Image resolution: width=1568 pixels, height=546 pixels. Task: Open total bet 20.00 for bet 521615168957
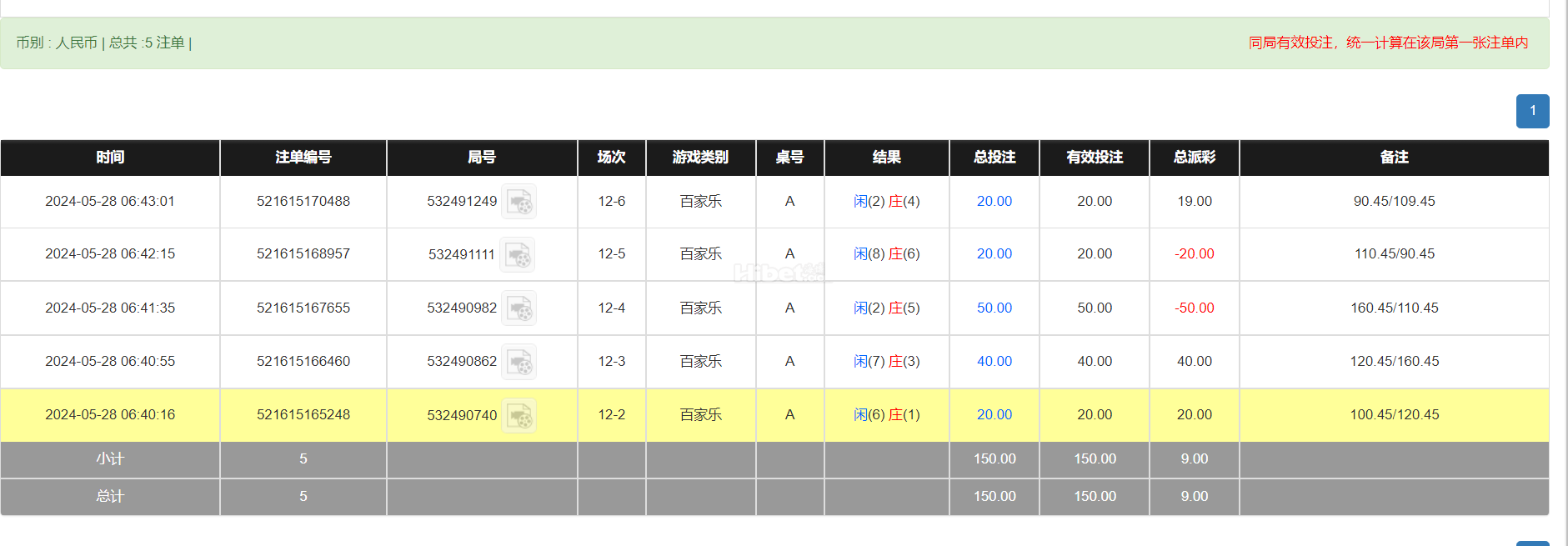(x=994, y=254)
